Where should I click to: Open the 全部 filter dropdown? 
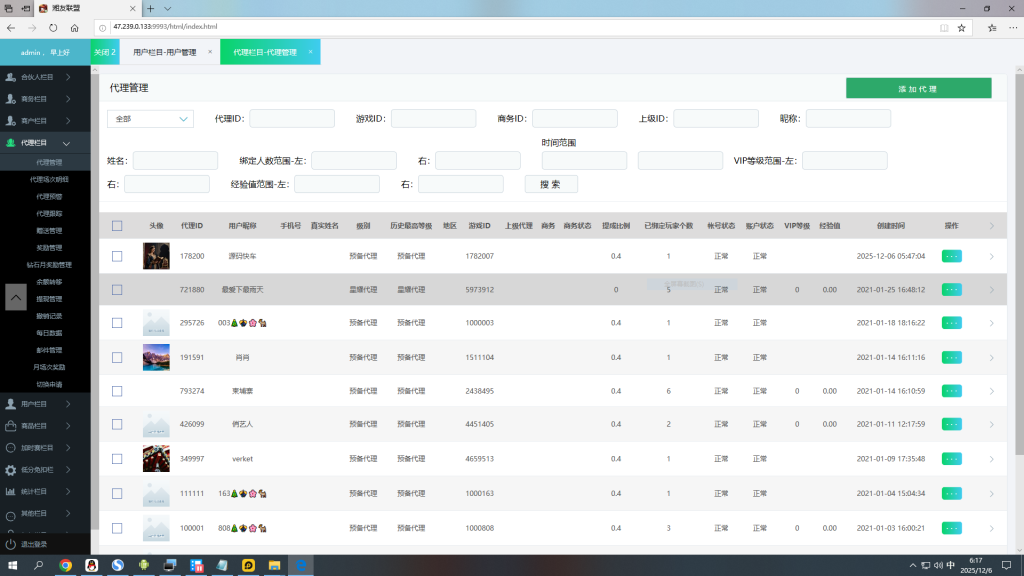[150, 119]
